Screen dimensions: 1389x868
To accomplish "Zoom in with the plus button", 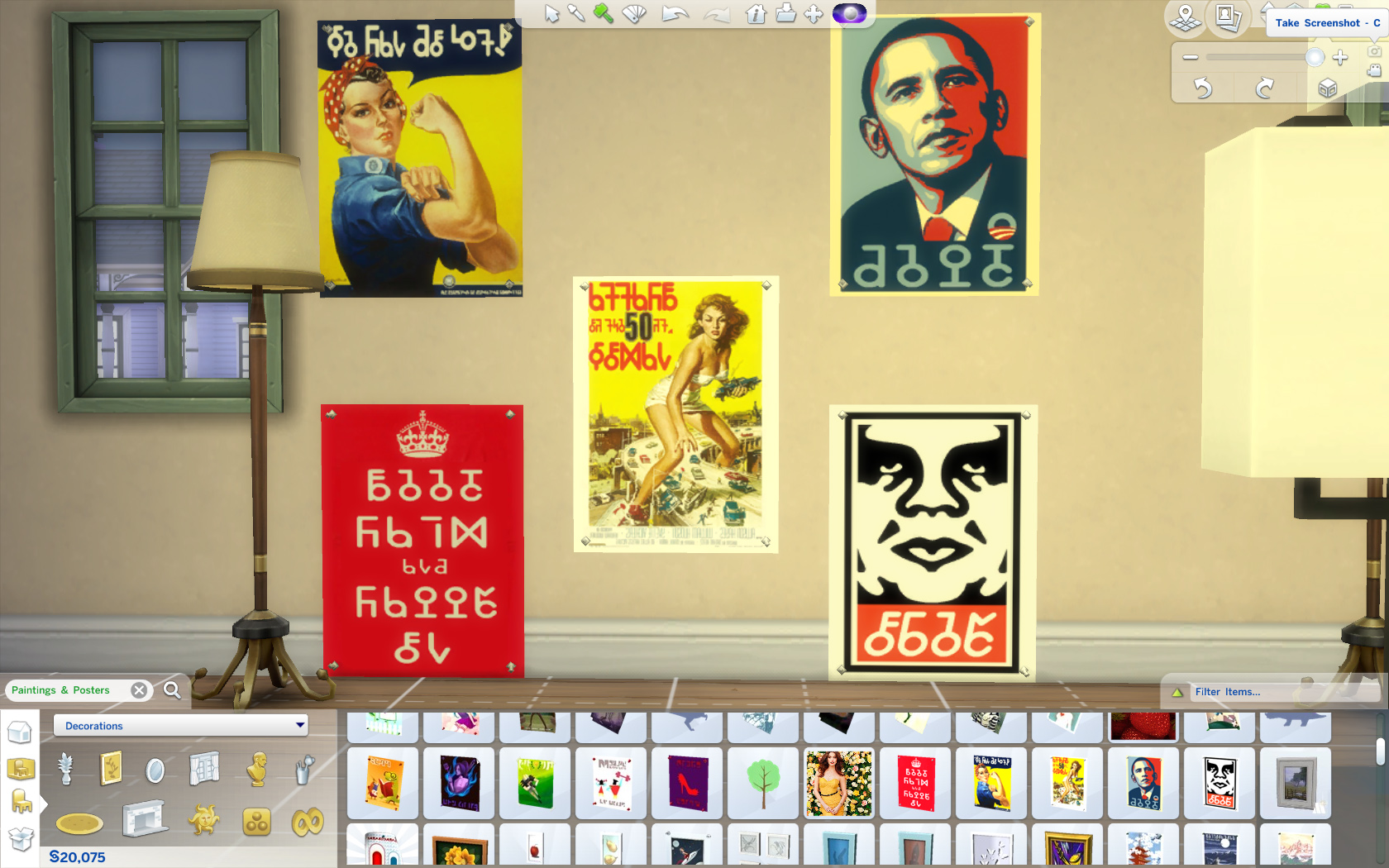I will click(1340, 57).
